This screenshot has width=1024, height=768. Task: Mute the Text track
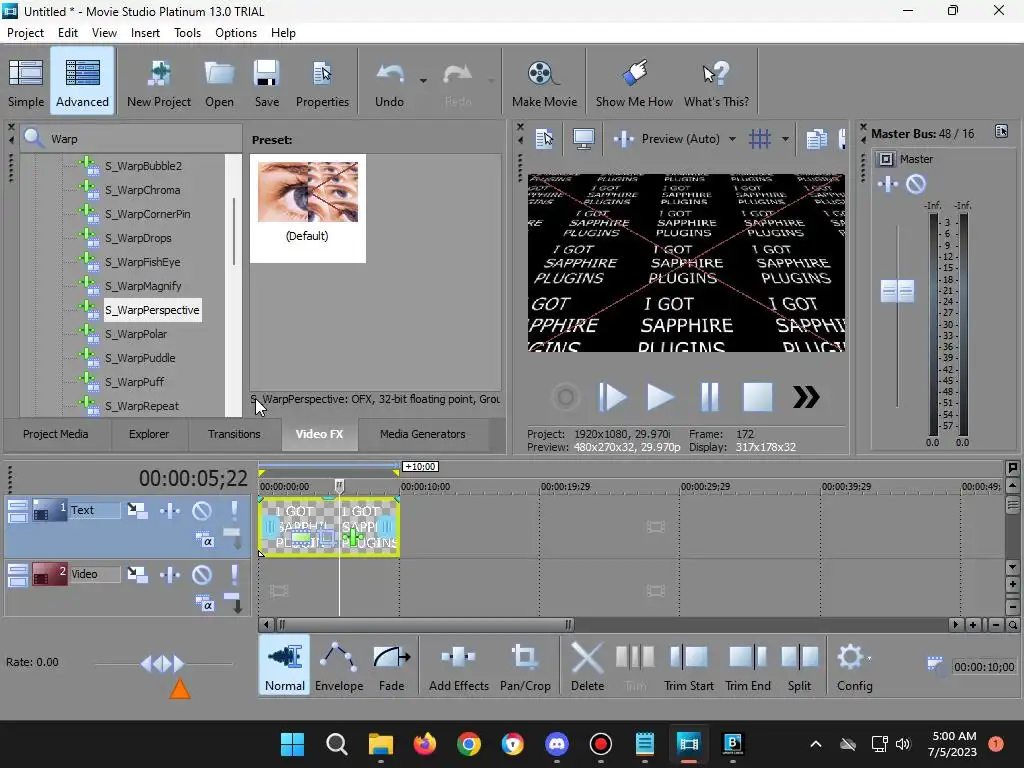pos(202,510)
